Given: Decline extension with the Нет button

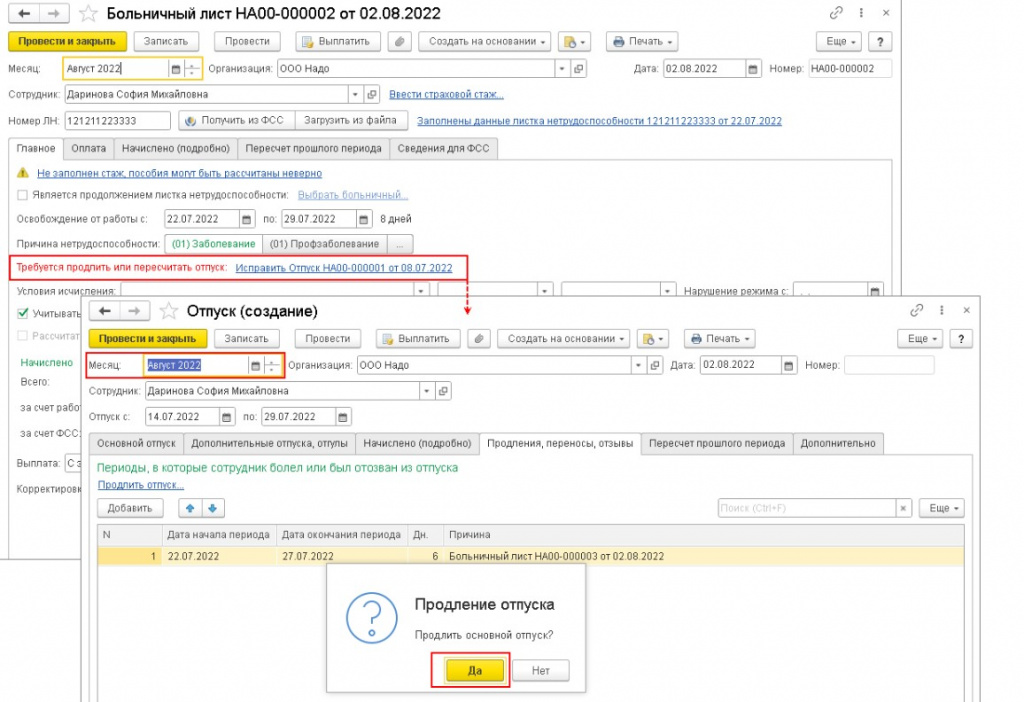Looking at the screenshot, I should (x=541, y=671).
